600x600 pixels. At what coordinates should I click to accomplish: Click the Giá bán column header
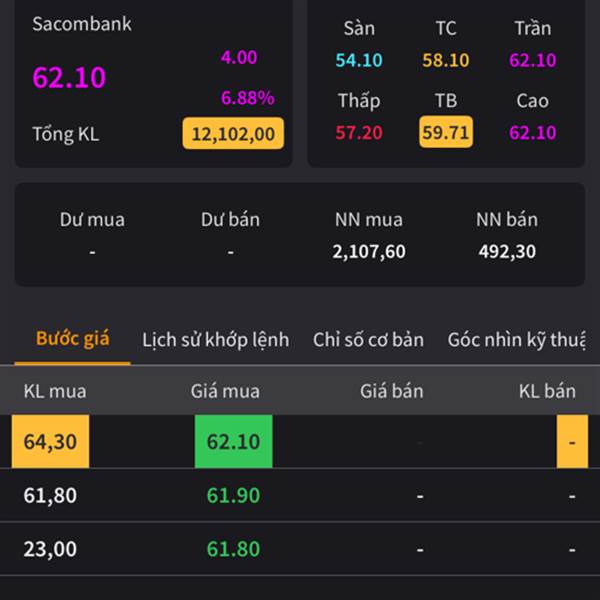coord(392,391)
